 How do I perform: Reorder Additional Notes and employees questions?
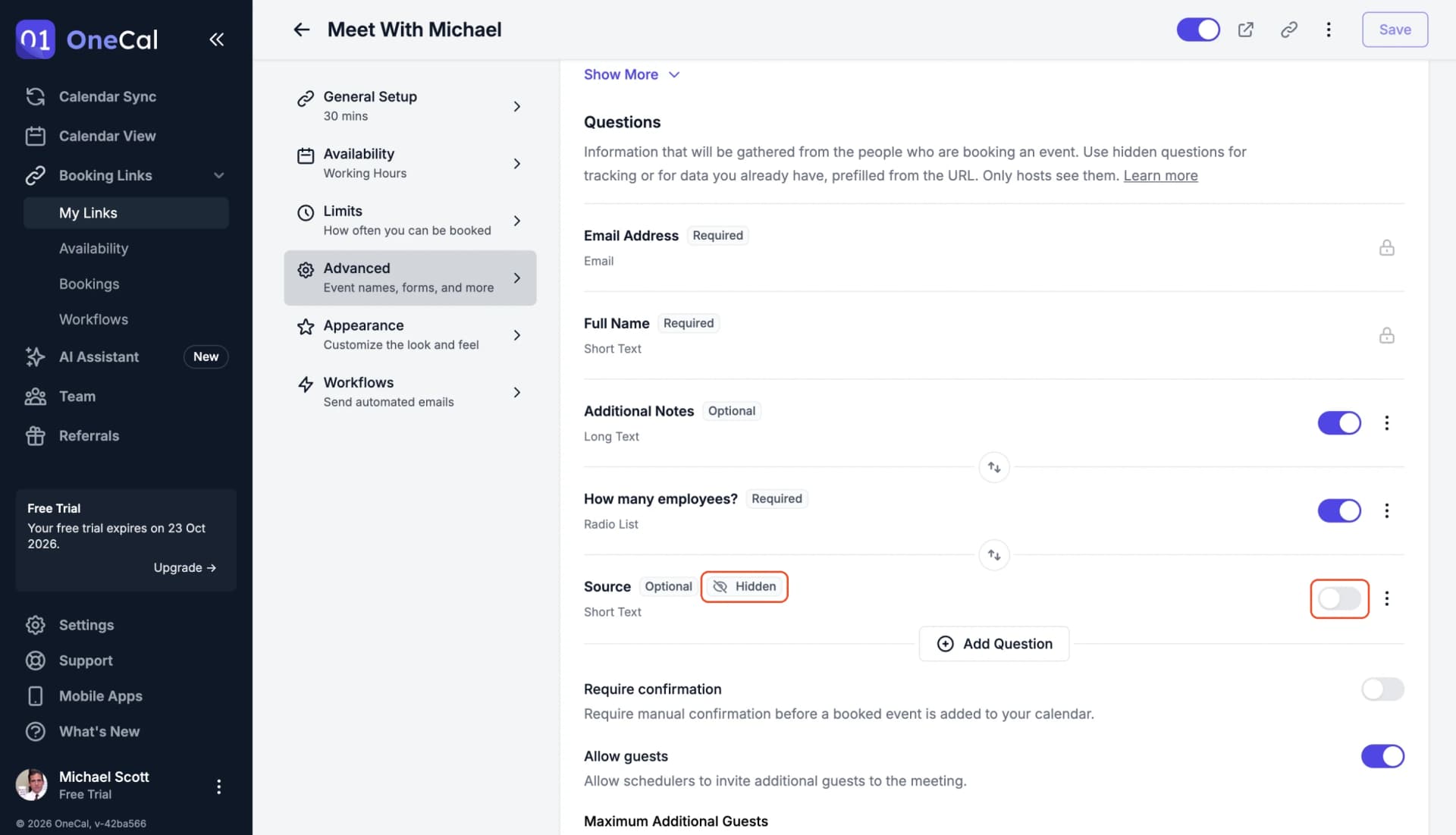[x=994, y=468]
